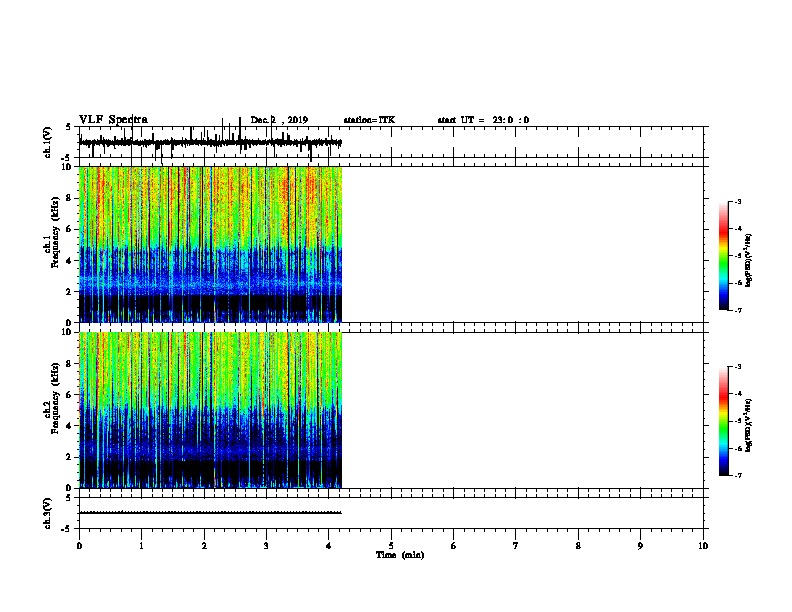Screen dimensions: 792x612
Task: Click time axis tick label 4
Action: 329,546
